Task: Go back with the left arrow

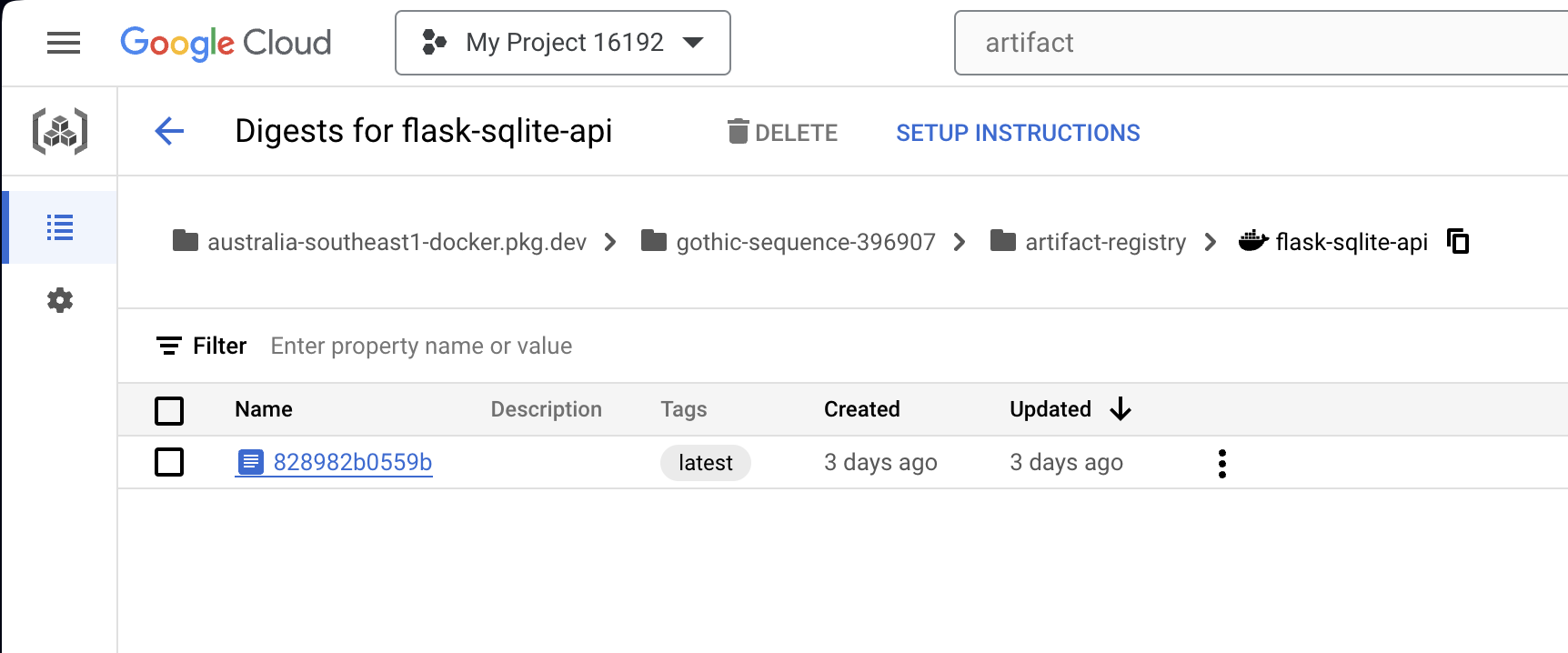Action: pyautogui.click(x=169, y=132)
